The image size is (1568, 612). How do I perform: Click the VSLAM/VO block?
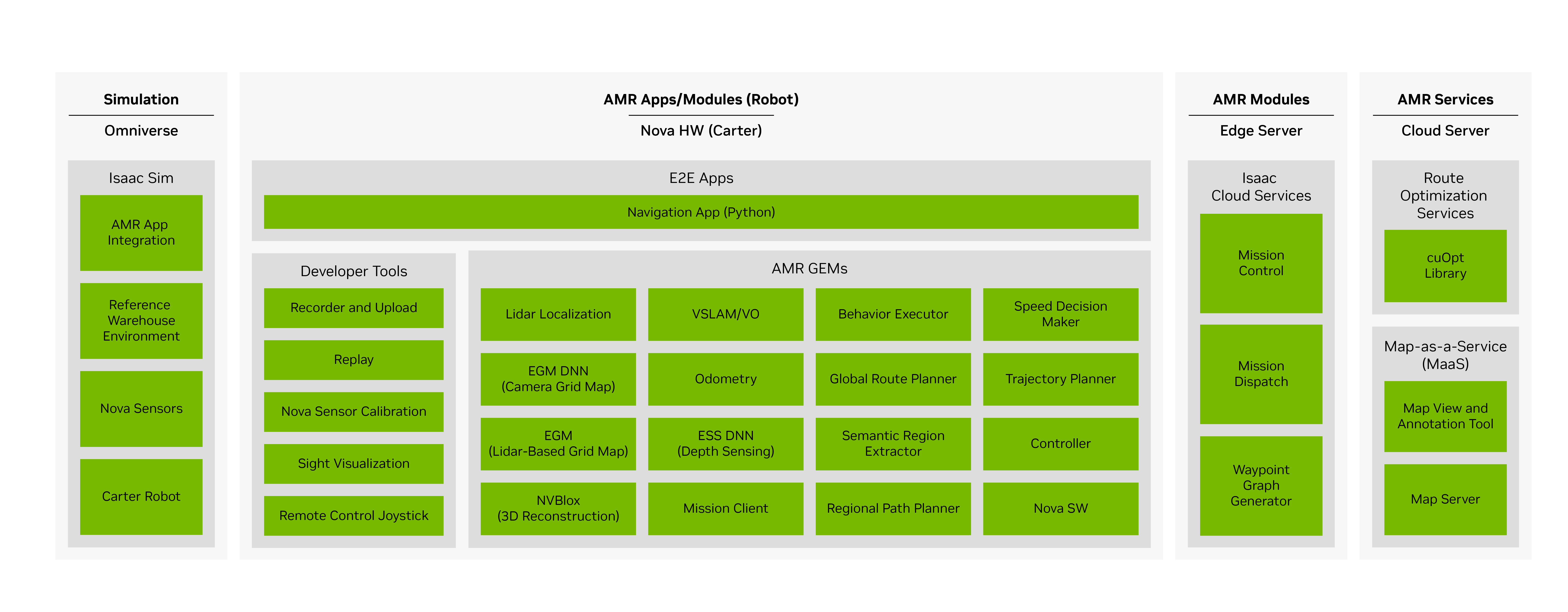click(726, 315)
